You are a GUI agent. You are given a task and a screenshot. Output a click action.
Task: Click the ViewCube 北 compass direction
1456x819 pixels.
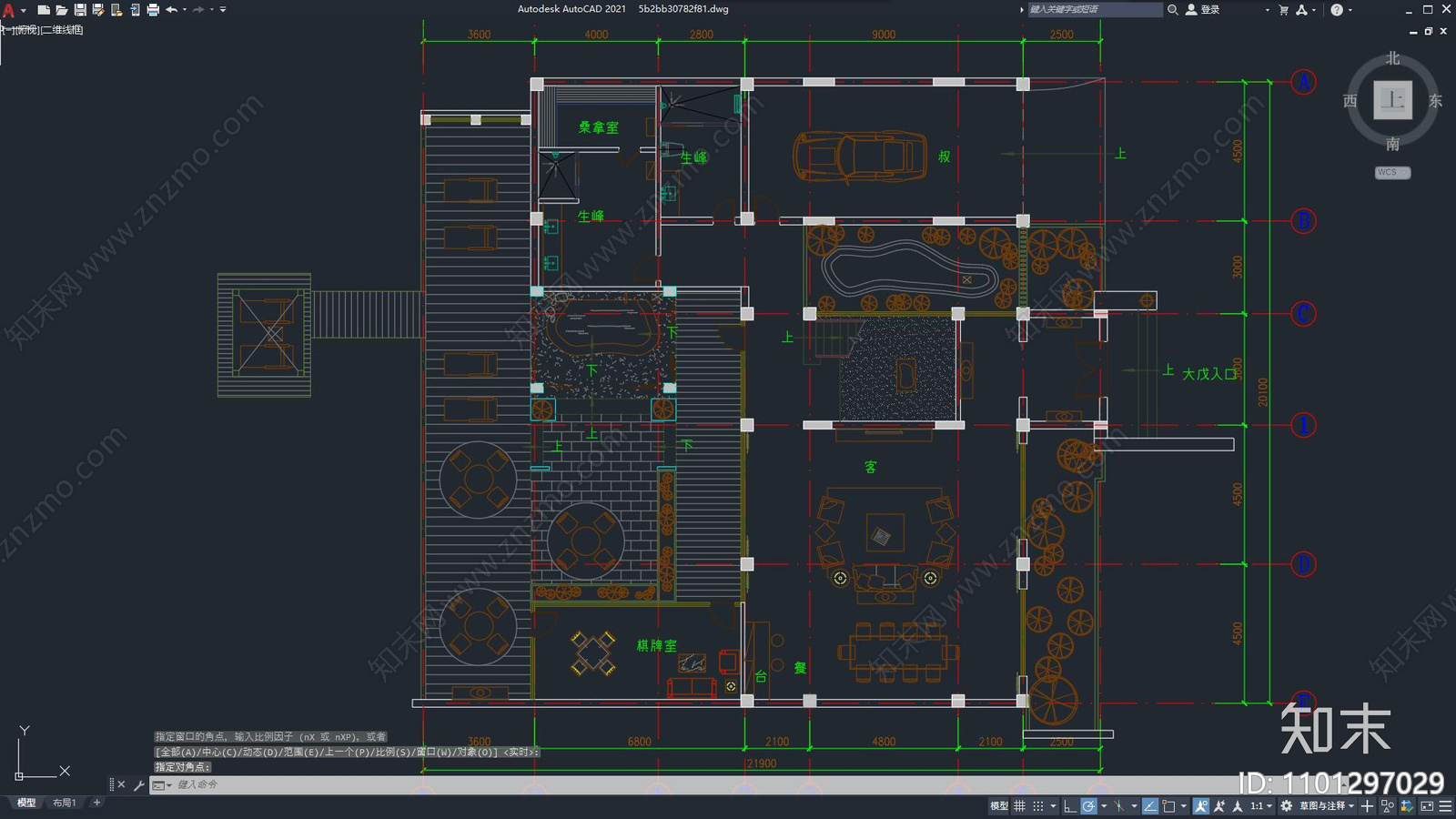tap(1392, 58)
